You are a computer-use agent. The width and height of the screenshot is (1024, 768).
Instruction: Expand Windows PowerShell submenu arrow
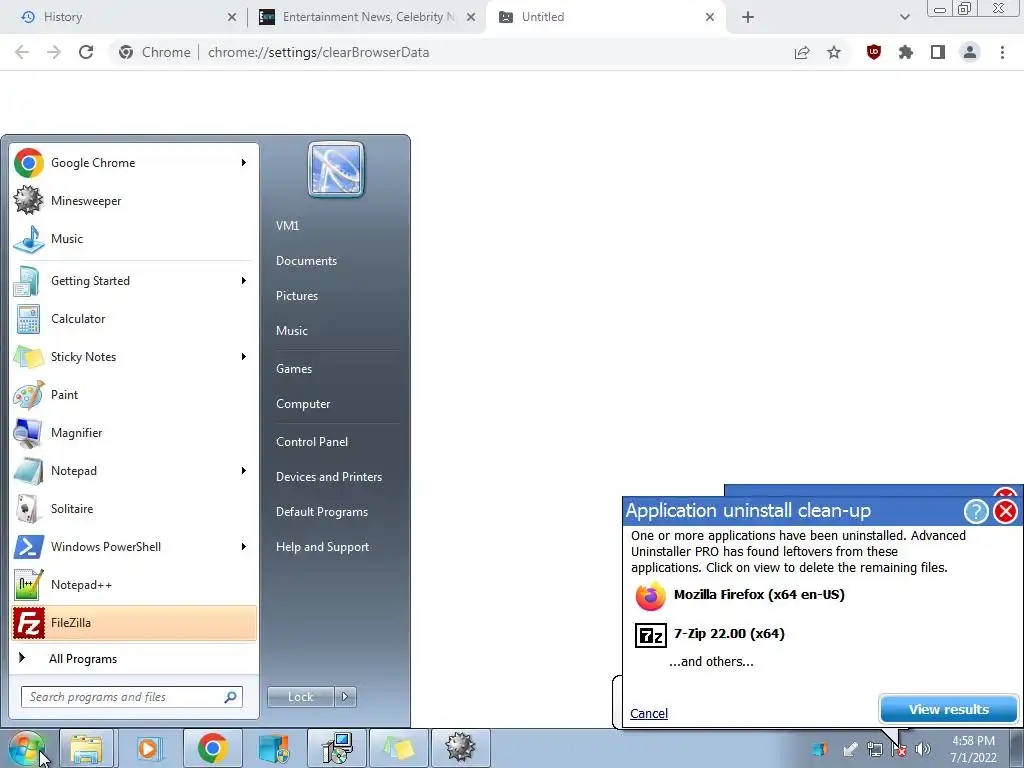point(244,547)
